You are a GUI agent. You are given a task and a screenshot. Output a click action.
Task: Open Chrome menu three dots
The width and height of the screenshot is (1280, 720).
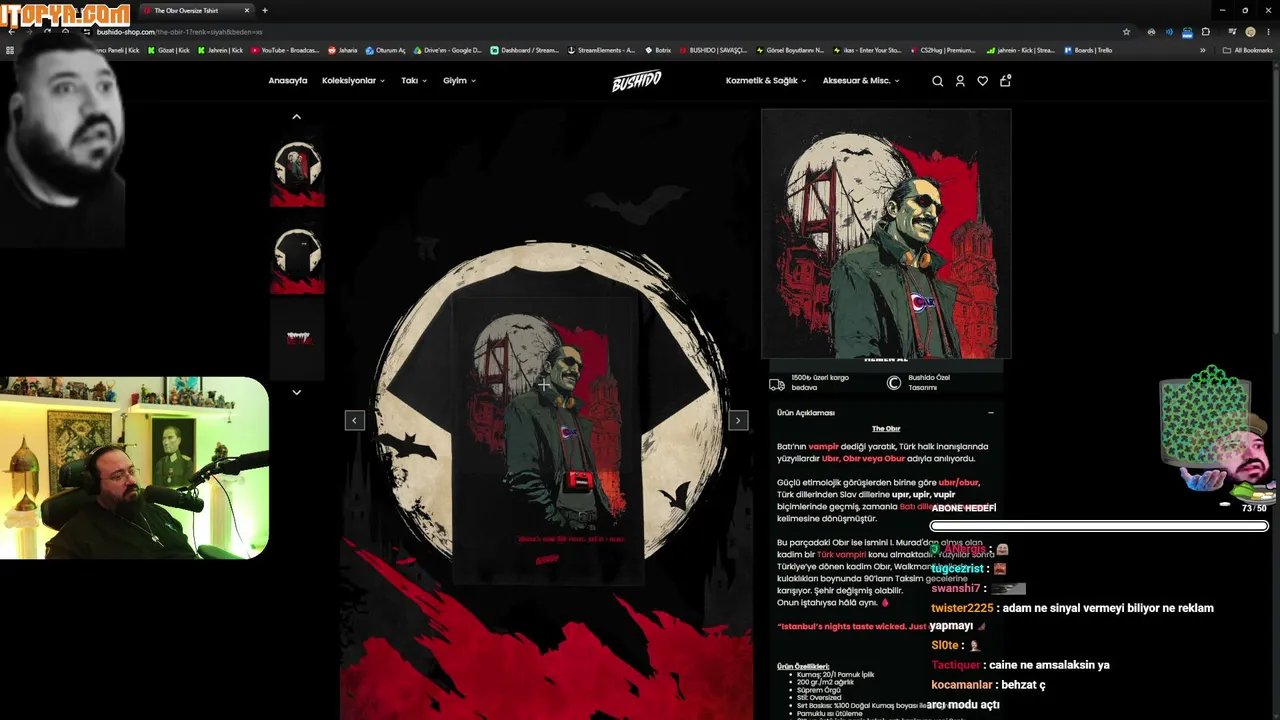point(1268,32)
